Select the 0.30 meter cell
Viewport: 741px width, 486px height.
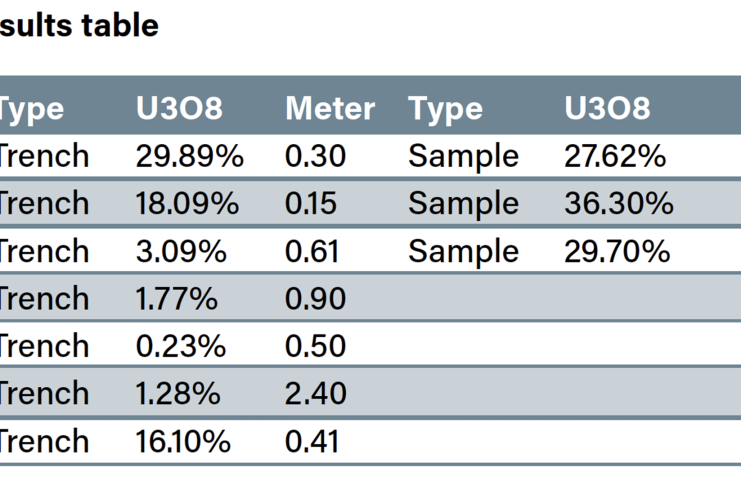coord(313,156)
